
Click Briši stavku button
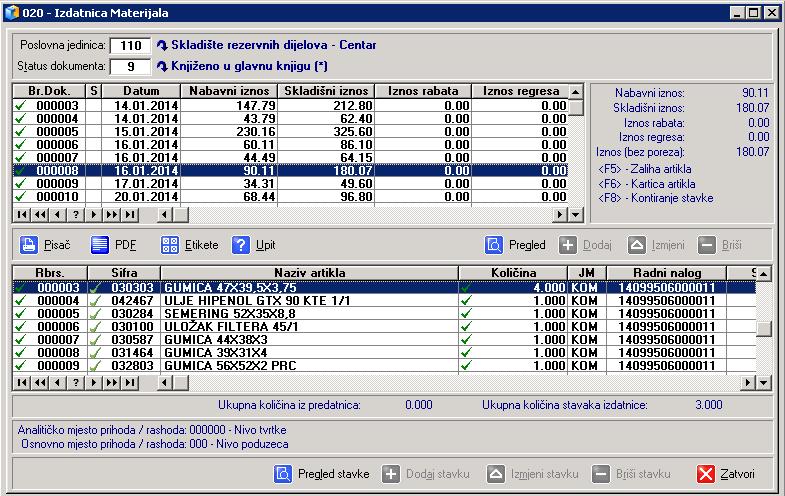pos(631,473)
